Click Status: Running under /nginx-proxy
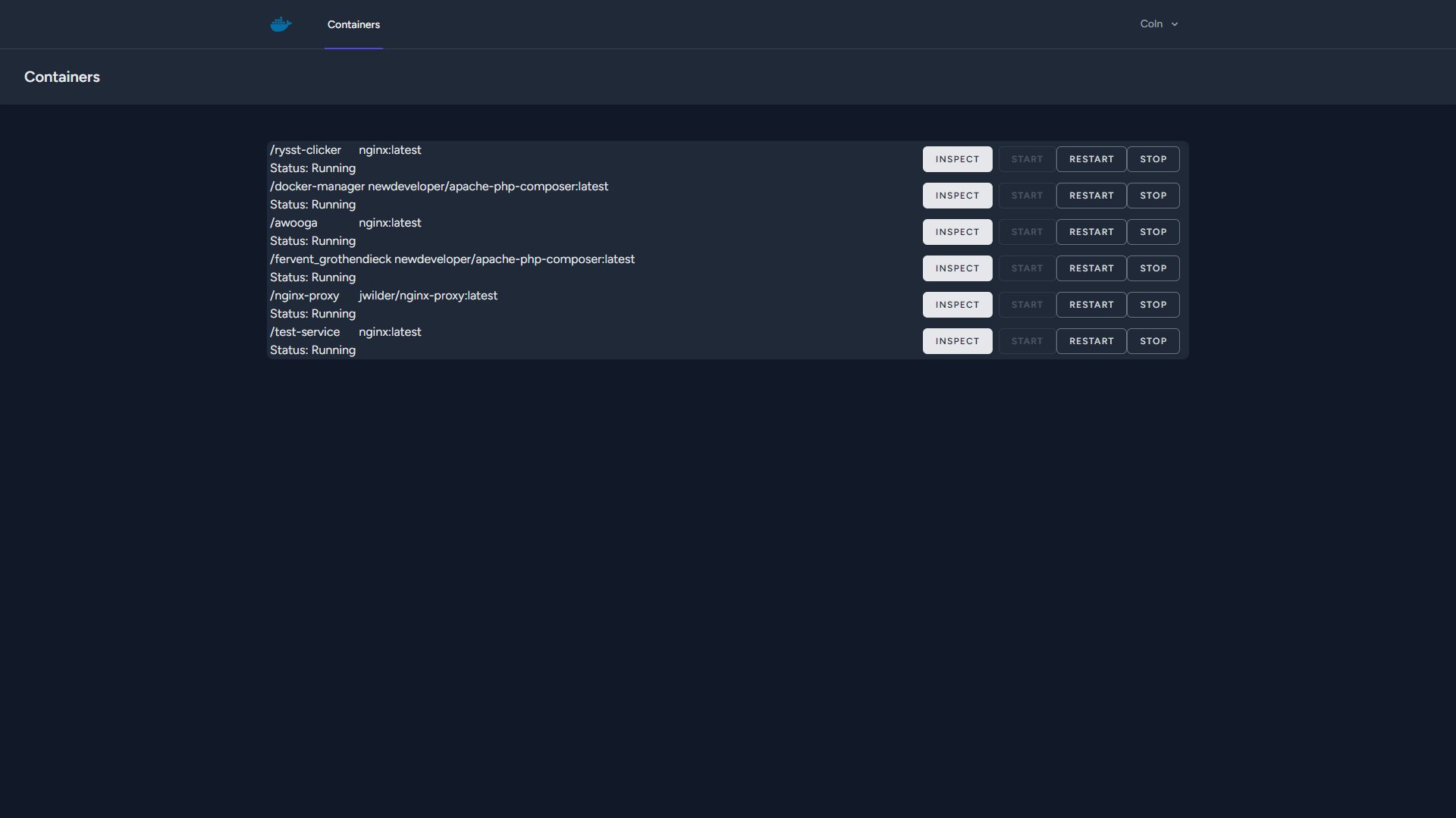The height and width of the screenshot is (818, 1456). [x=312, y=314]
